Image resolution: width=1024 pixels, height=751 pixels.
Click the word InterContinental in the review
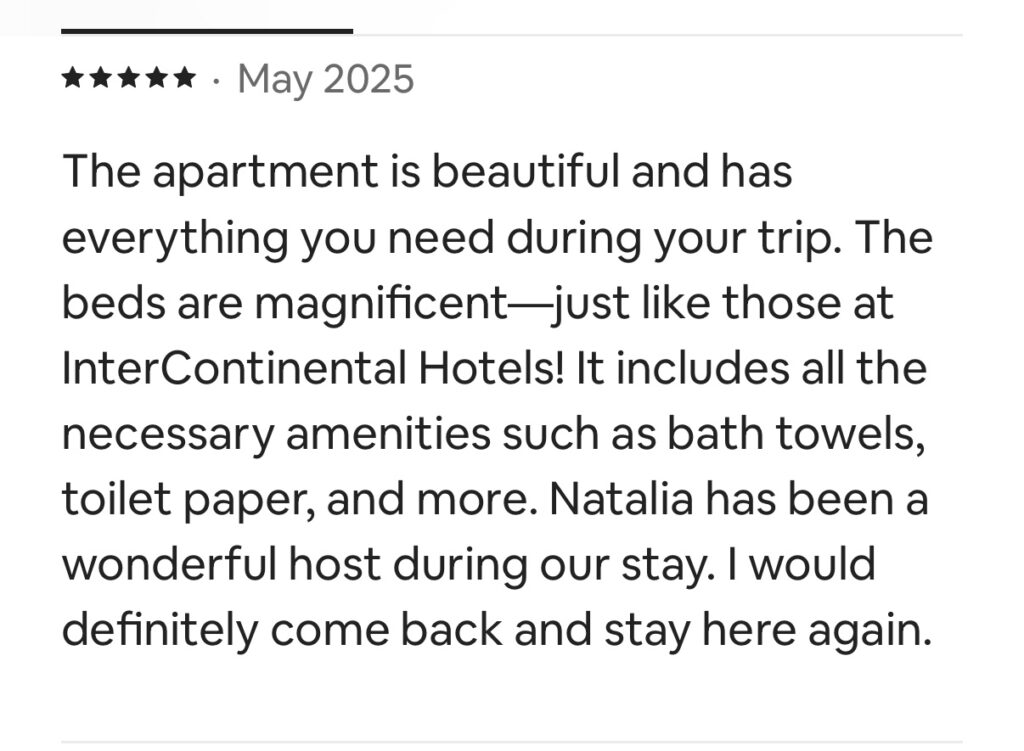229,370
